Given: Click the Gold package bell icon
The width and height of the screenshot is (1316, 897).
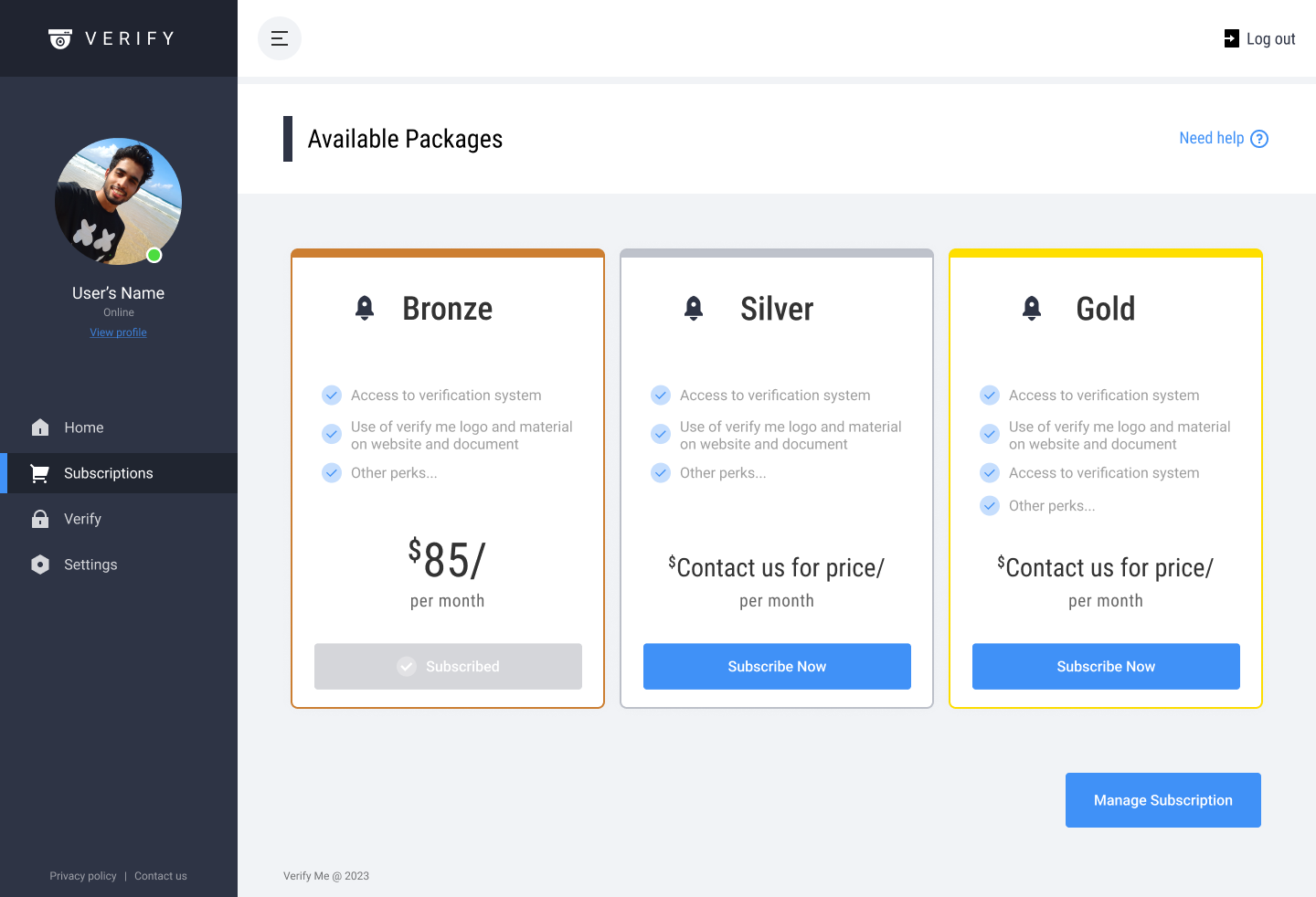Looking at the screenshot, I should pos(1032,309).
